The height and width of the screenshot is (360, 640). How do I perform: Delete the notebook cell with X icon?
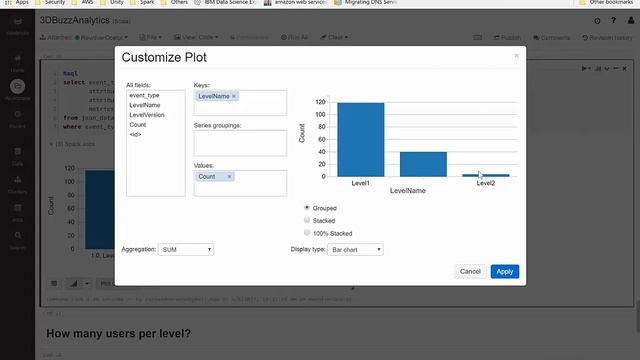pos(624,69)
